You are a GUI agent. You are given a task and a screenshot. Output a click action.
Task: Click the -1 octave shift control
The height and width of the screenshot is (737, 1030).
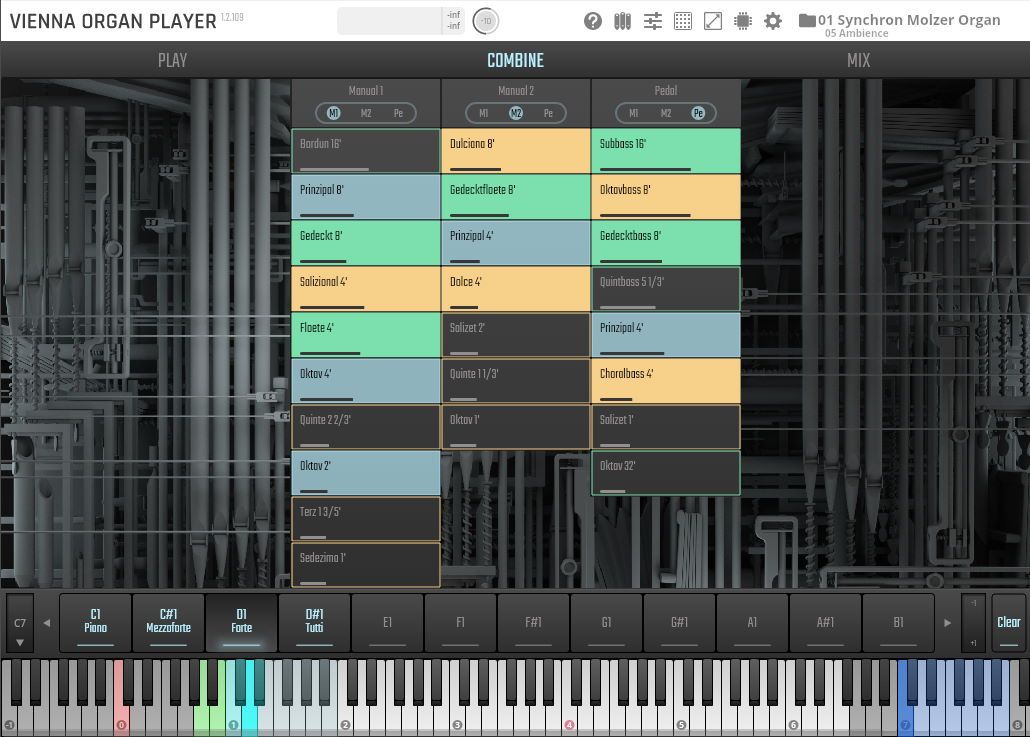click(974, 603)
